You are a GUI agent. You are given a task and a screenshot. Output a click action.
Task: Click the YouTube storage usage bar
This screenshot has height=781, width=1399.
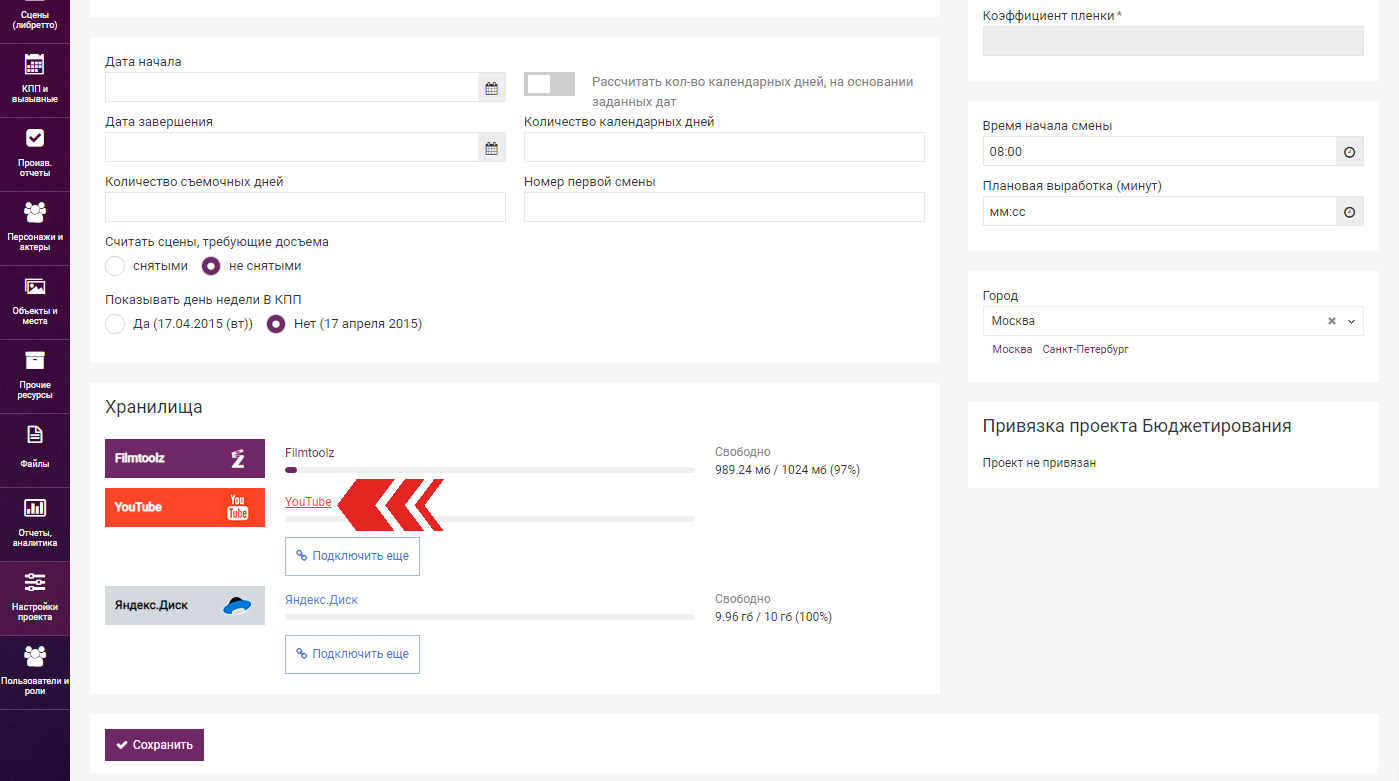pyautogui.click(x=489, y=519)
